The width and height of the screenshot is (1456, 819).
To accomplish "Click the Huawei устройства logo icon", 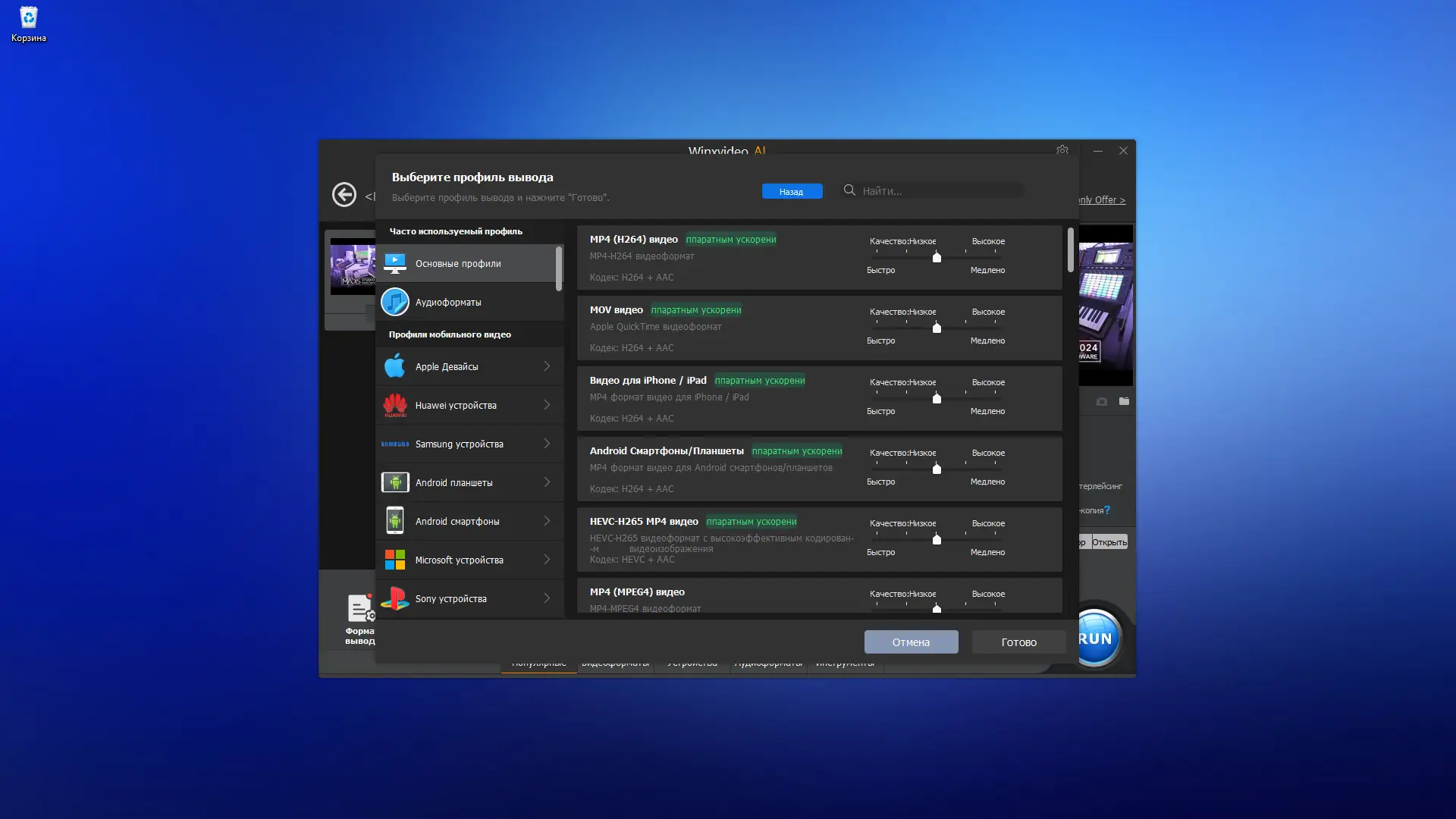I will coord(394,405).
